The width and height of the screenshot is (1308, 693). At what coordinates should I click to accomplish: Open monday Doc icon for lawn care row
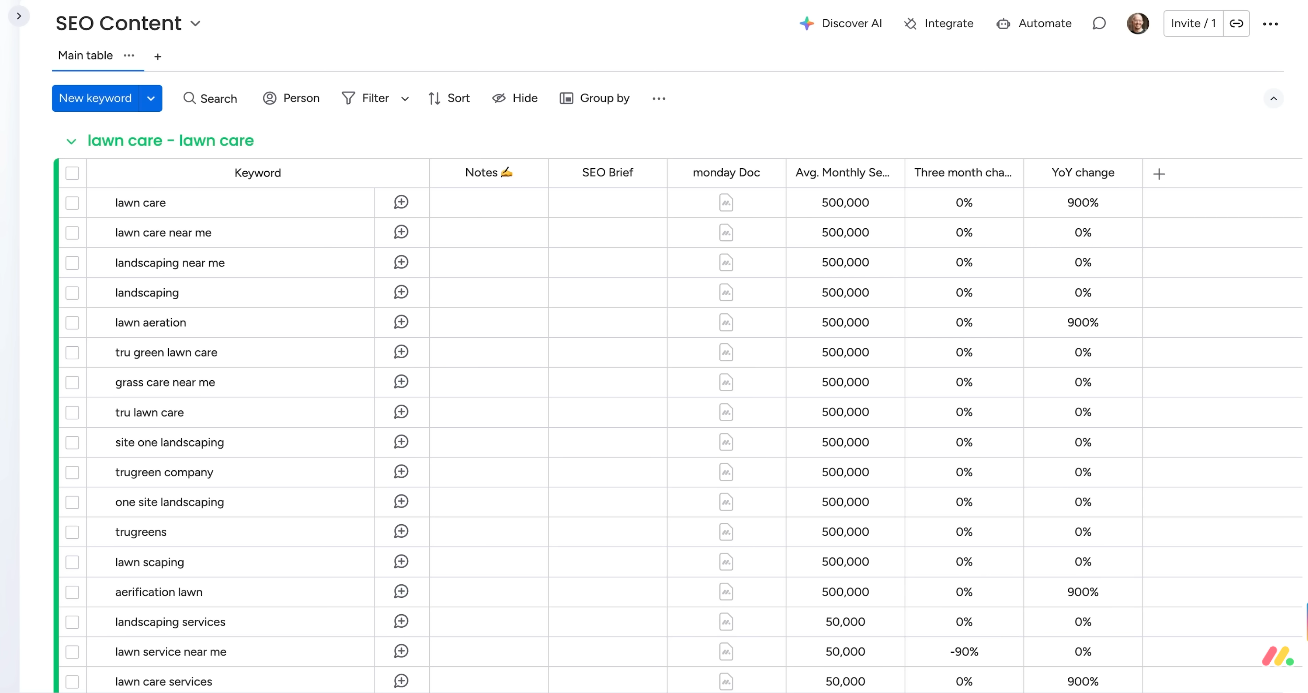point(726,202)
